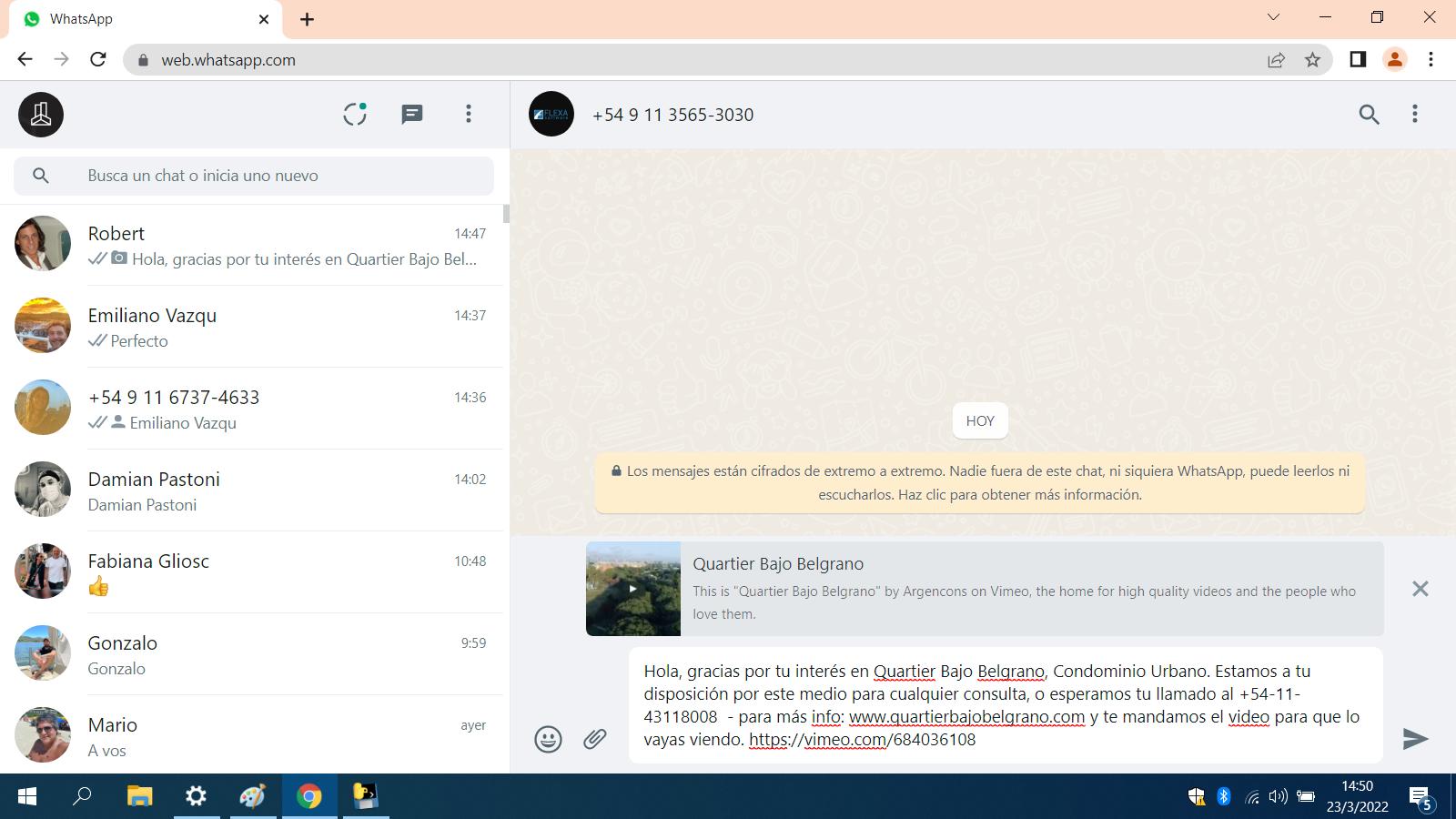This screenshot has width=1456, height=819.
Task: Bookmark this page with star icon
Action: [x=1312, y=60]
